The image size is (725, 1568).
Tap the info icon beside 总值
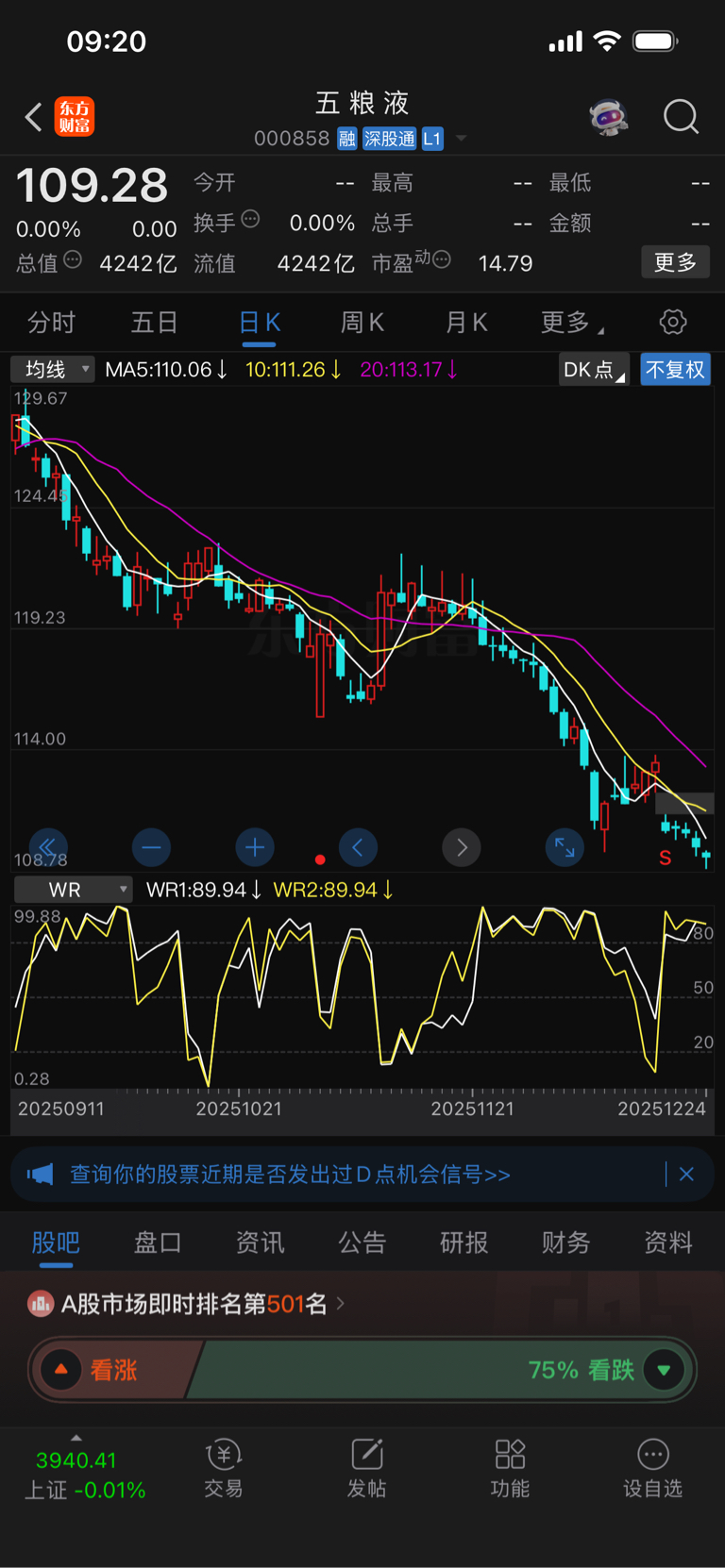[73, 259]
